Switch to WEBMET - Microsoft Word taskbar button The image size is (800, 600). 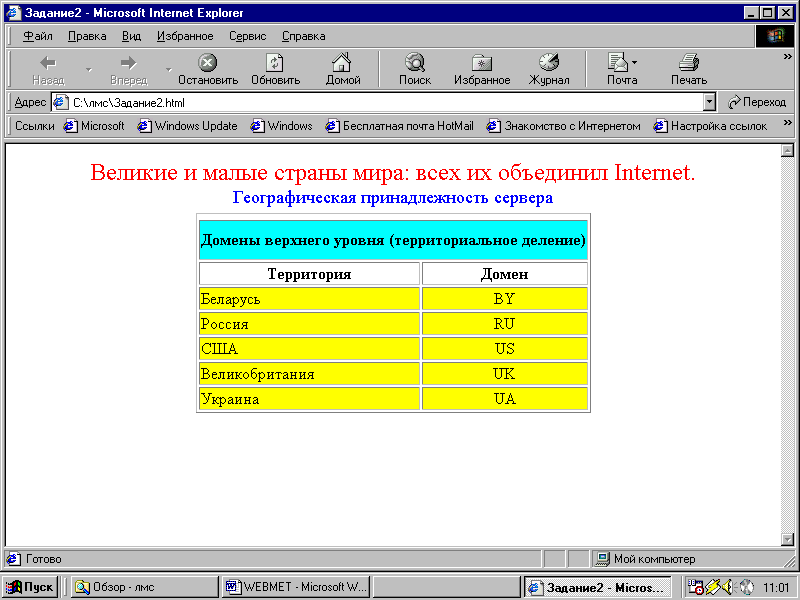click(x=296, y=587)
